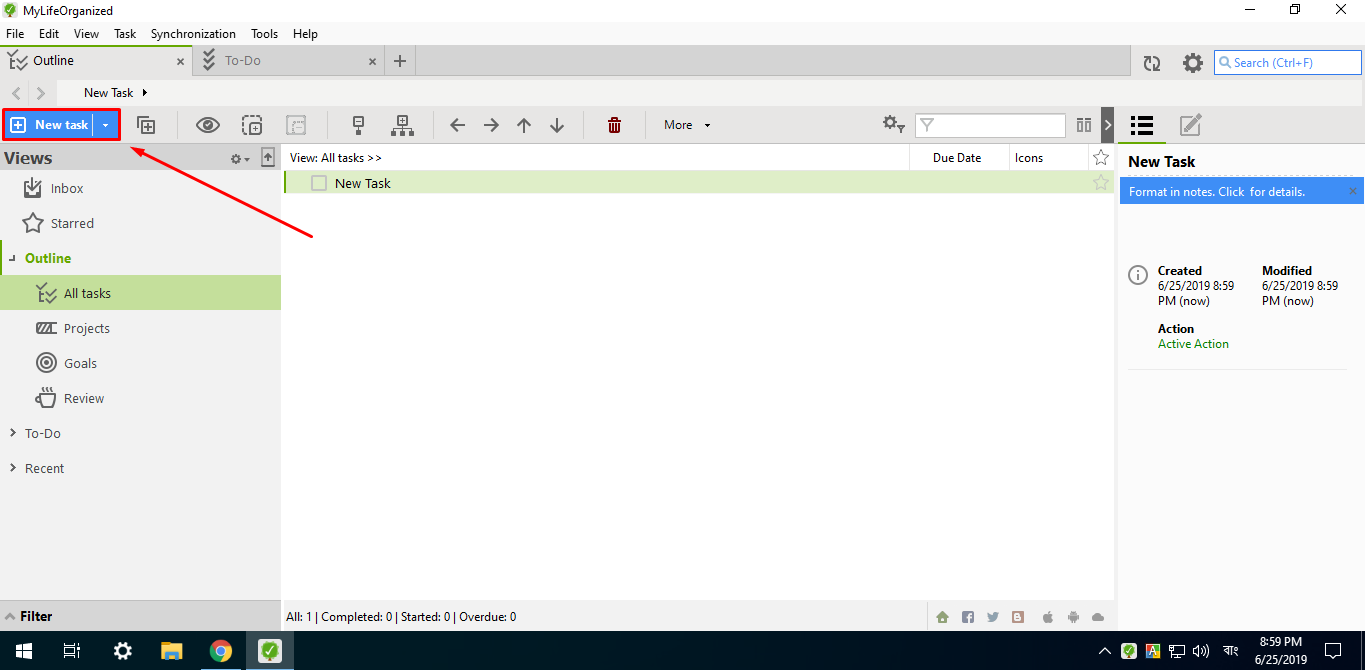Click into the quick filter input field

point(991,125)
